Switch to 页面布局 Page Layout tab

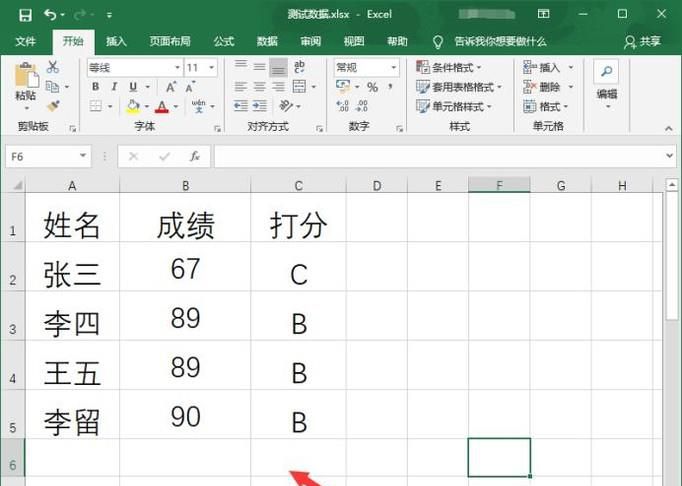coord(170,41)
